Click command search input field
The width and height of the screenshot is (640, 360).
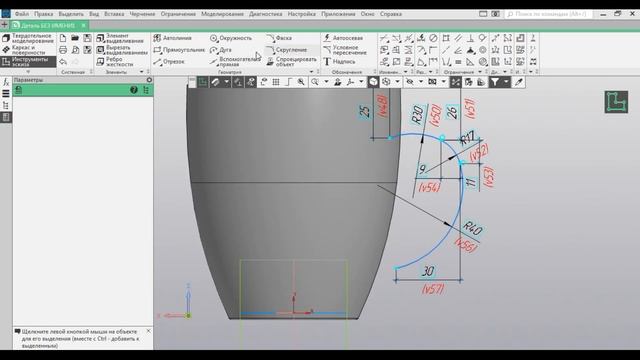point(549,14)
